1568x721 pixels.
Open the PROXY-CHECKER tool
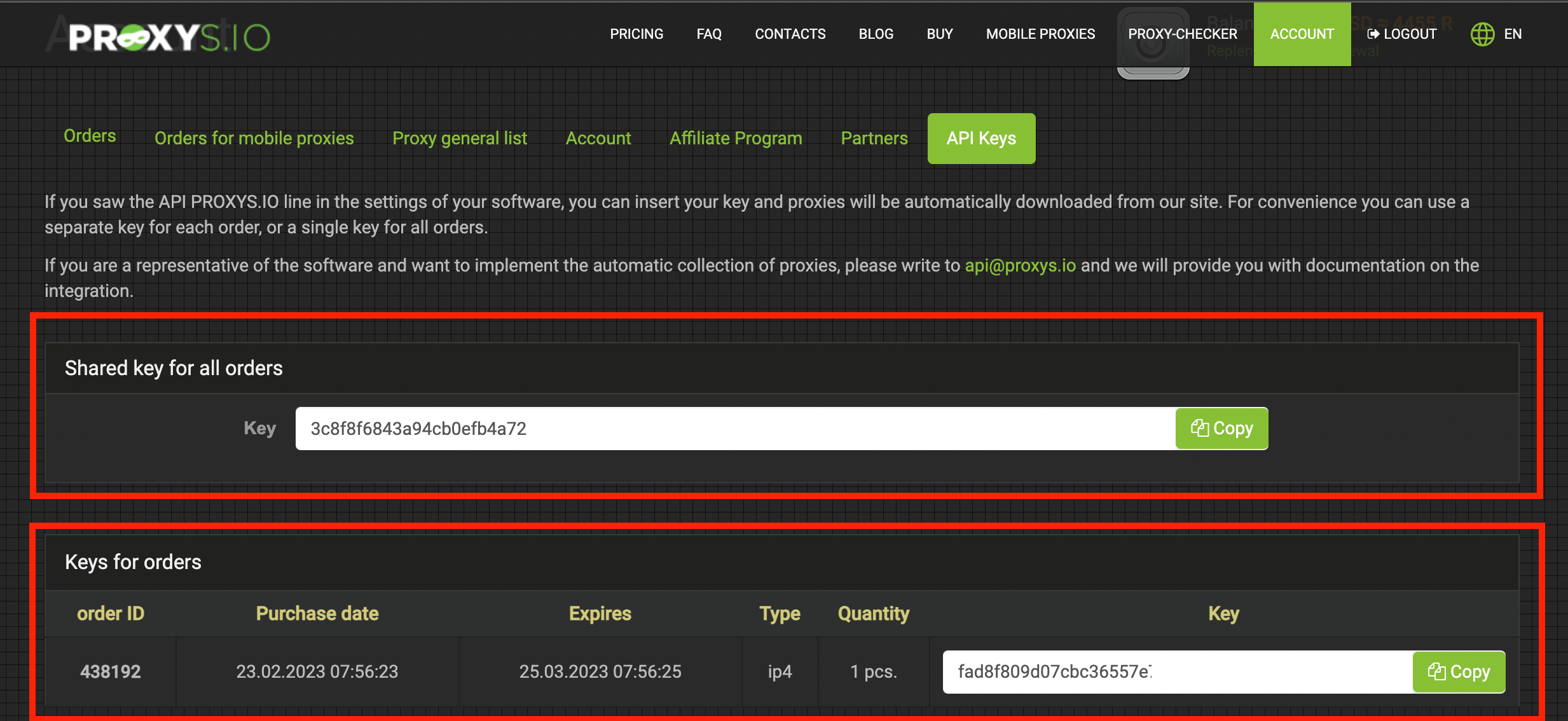[1183, 34]
